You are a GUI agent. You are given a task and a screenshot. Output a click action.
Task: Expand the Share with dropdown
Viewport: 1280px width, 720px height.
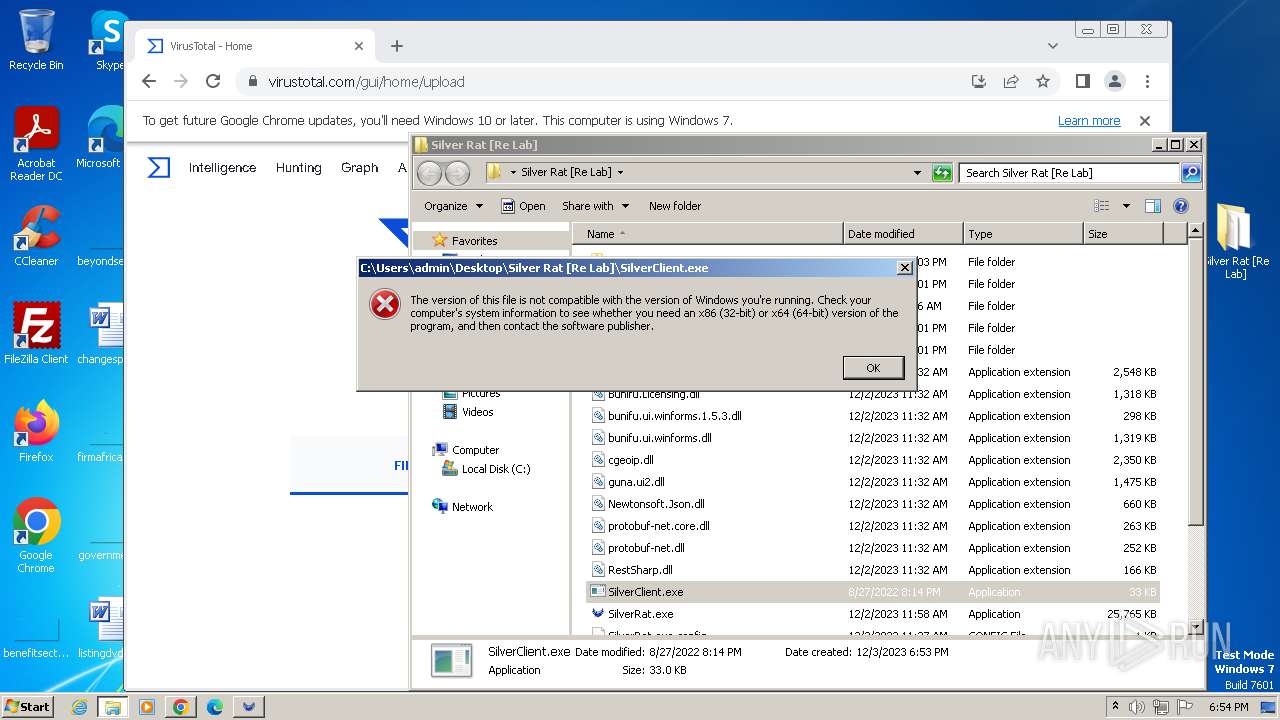point(596,206)
